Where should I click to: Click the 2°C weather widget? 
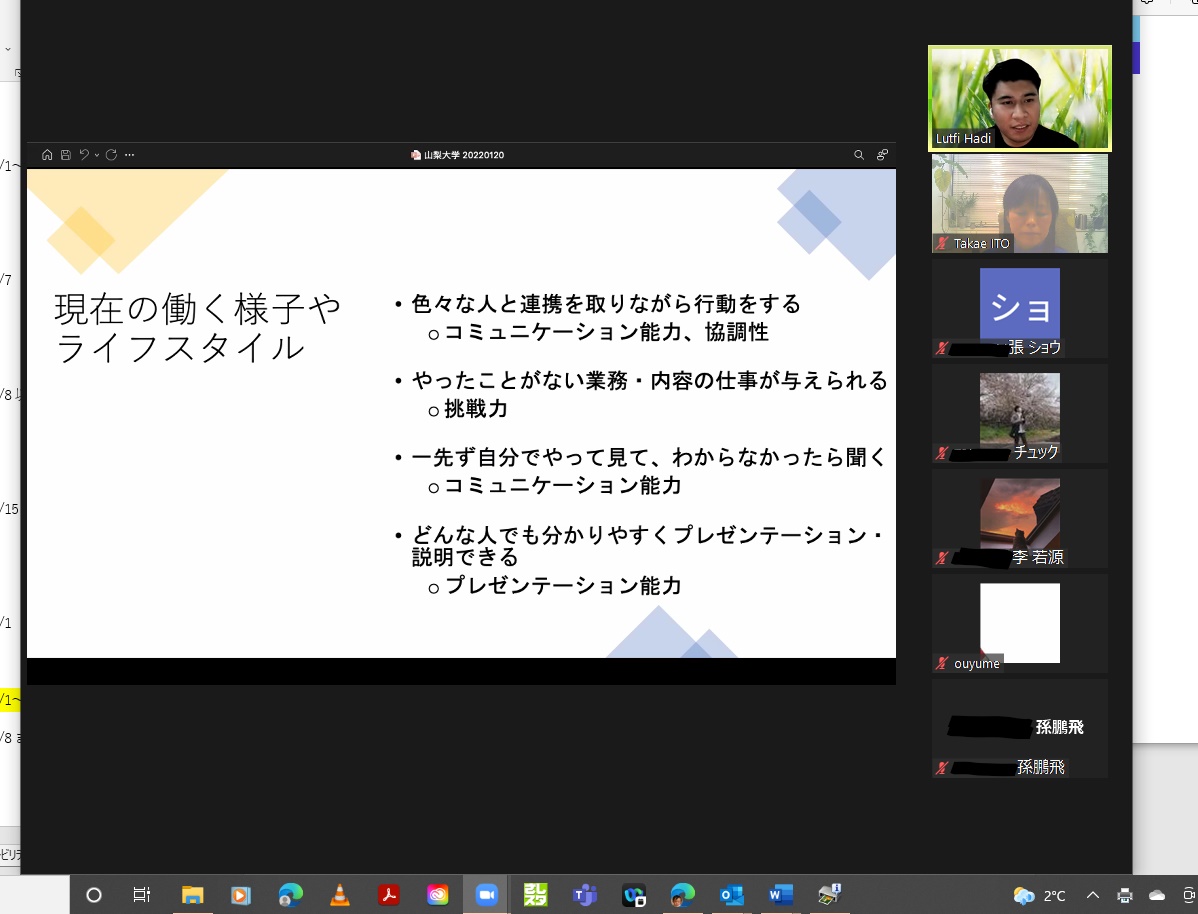coord(1040,895)
